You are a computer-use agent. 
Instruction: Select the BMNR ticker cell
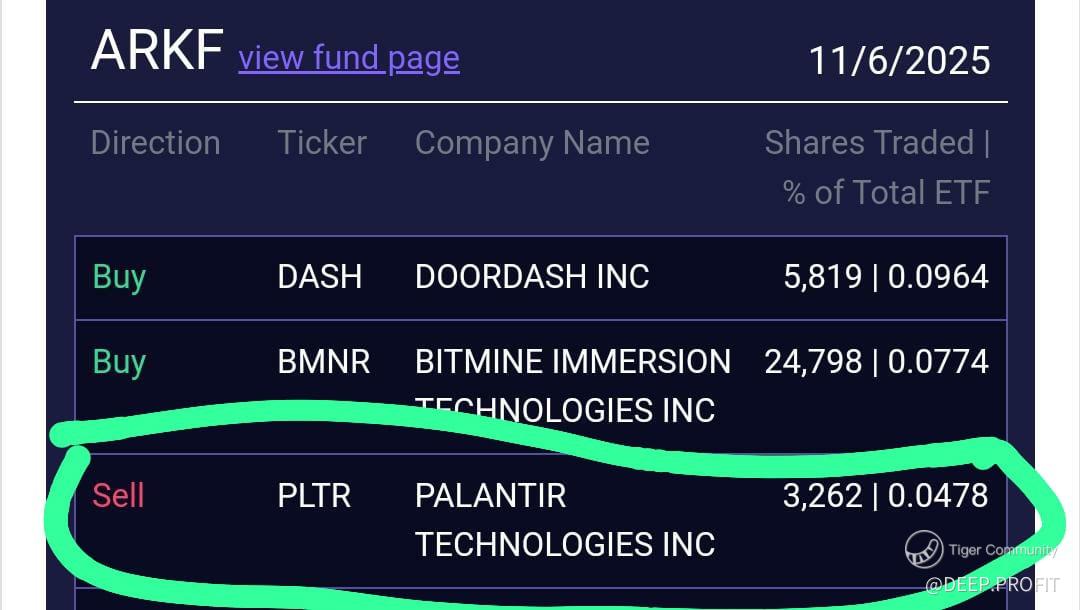click(x=323, y=361)
